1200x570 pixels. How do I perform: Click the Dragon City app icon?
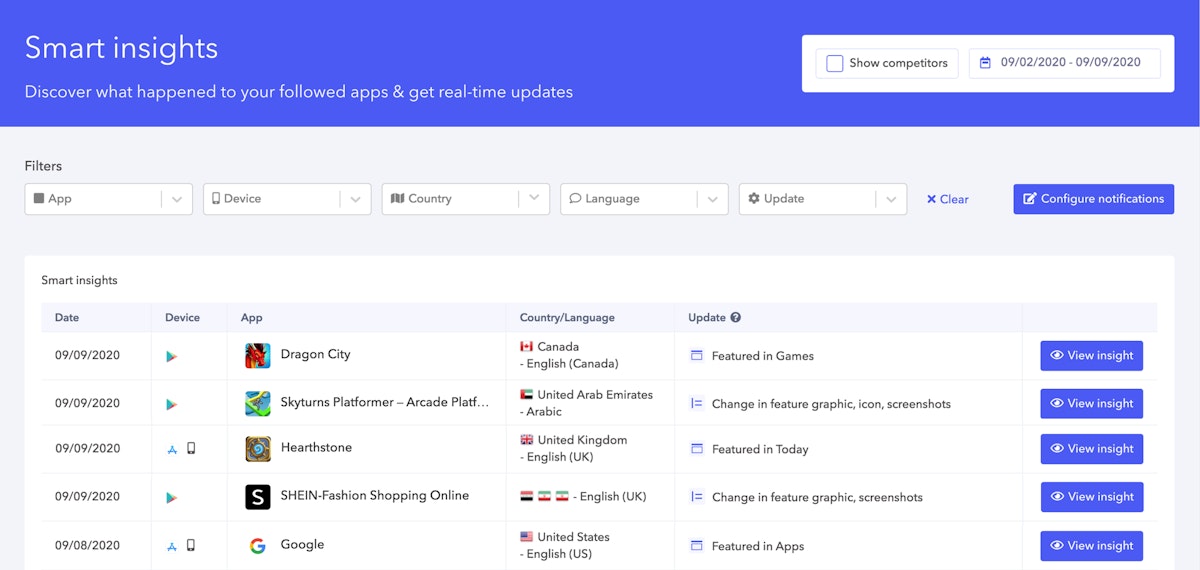click(258, 355)
